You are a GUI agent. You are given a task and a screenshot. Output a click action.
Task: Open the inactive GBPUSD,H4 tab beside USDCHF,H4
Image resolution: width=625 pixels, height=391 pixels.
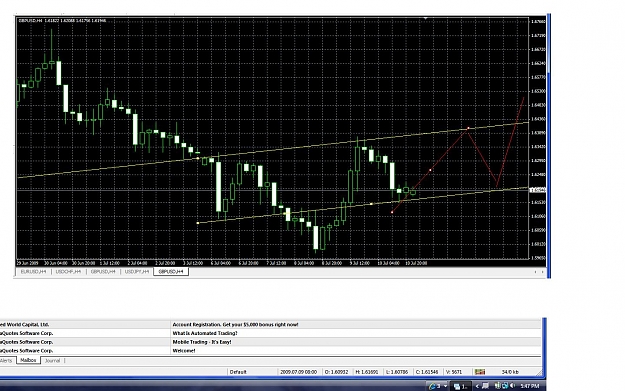[103, 271]
